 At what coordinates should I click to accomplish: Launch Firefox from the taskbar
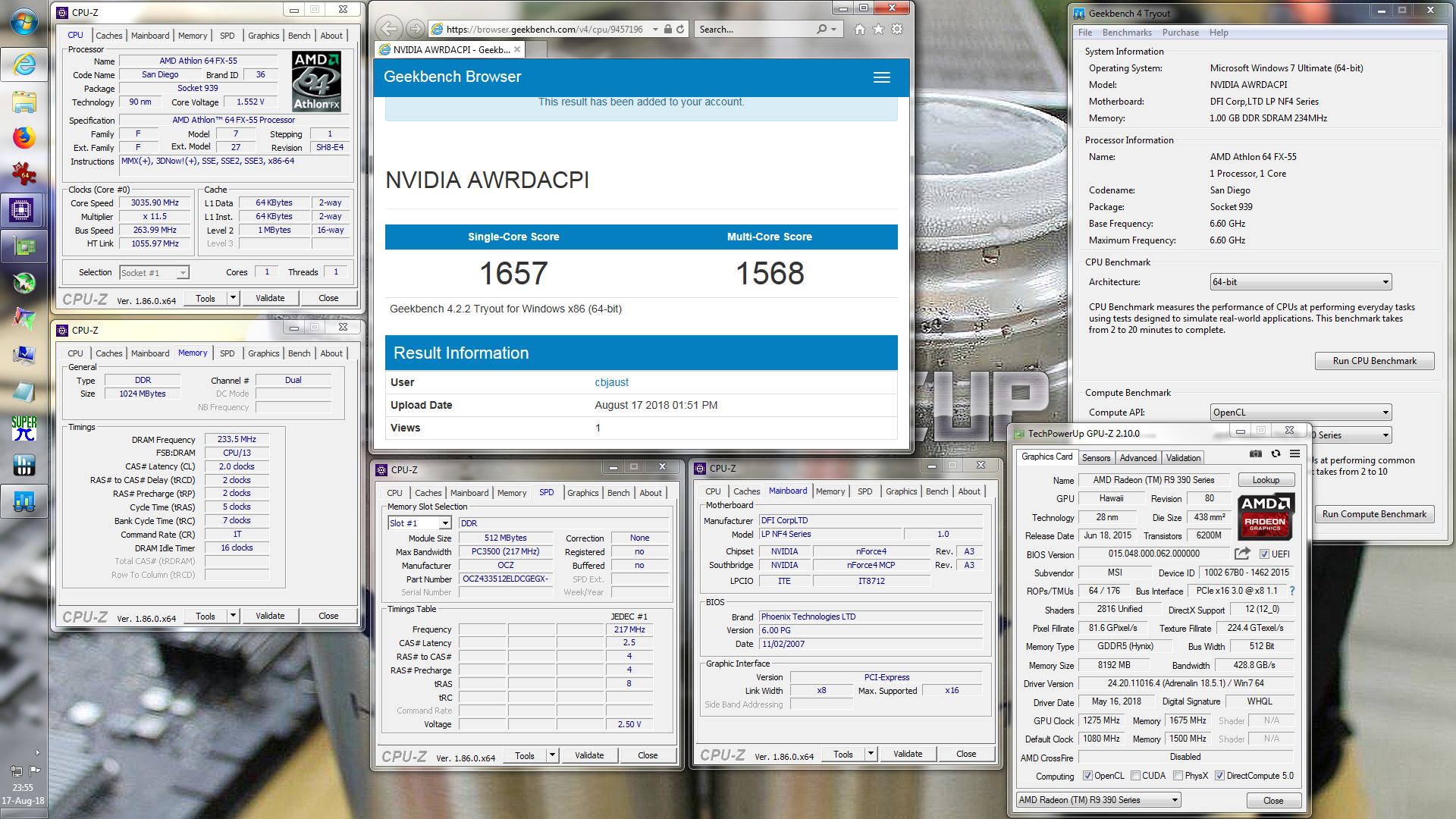[24, 138]
